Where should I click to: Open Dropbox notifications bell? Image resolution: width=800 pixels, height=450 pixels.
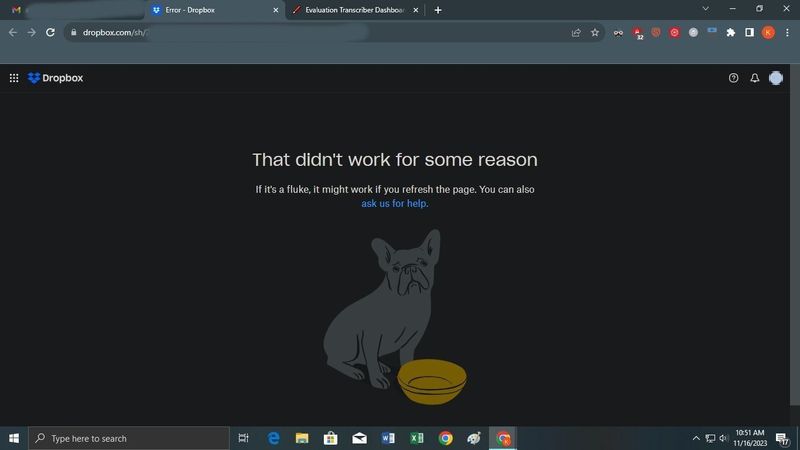pos(755,78)
